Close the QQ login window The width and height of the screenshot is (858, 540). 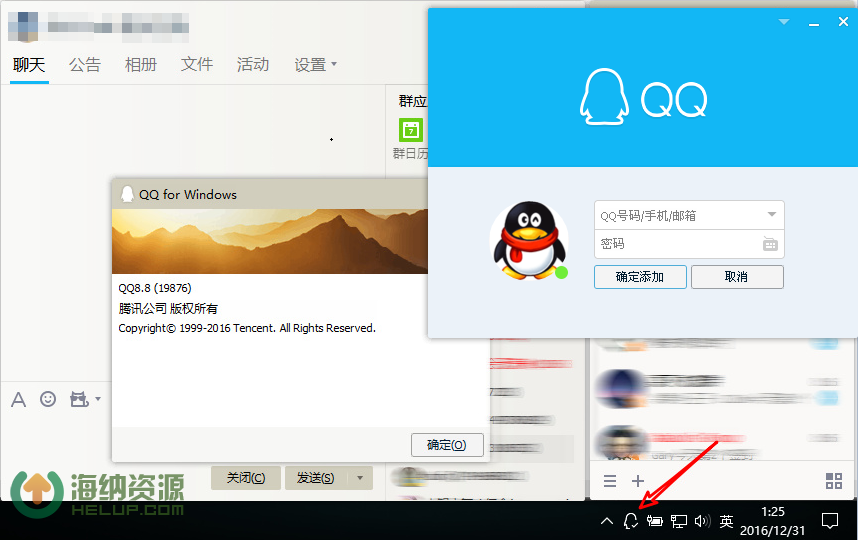coord(843,22)
